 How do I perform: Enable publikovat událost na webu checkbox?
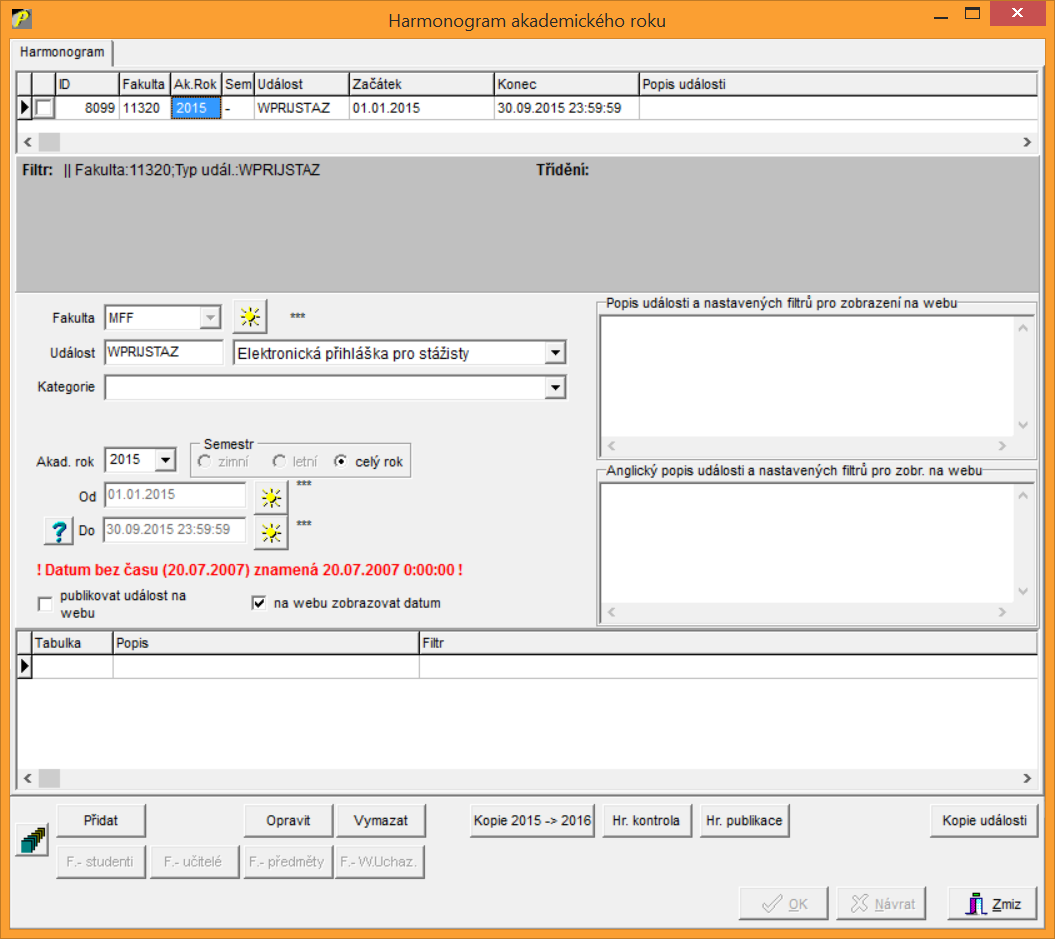point(44,604)
